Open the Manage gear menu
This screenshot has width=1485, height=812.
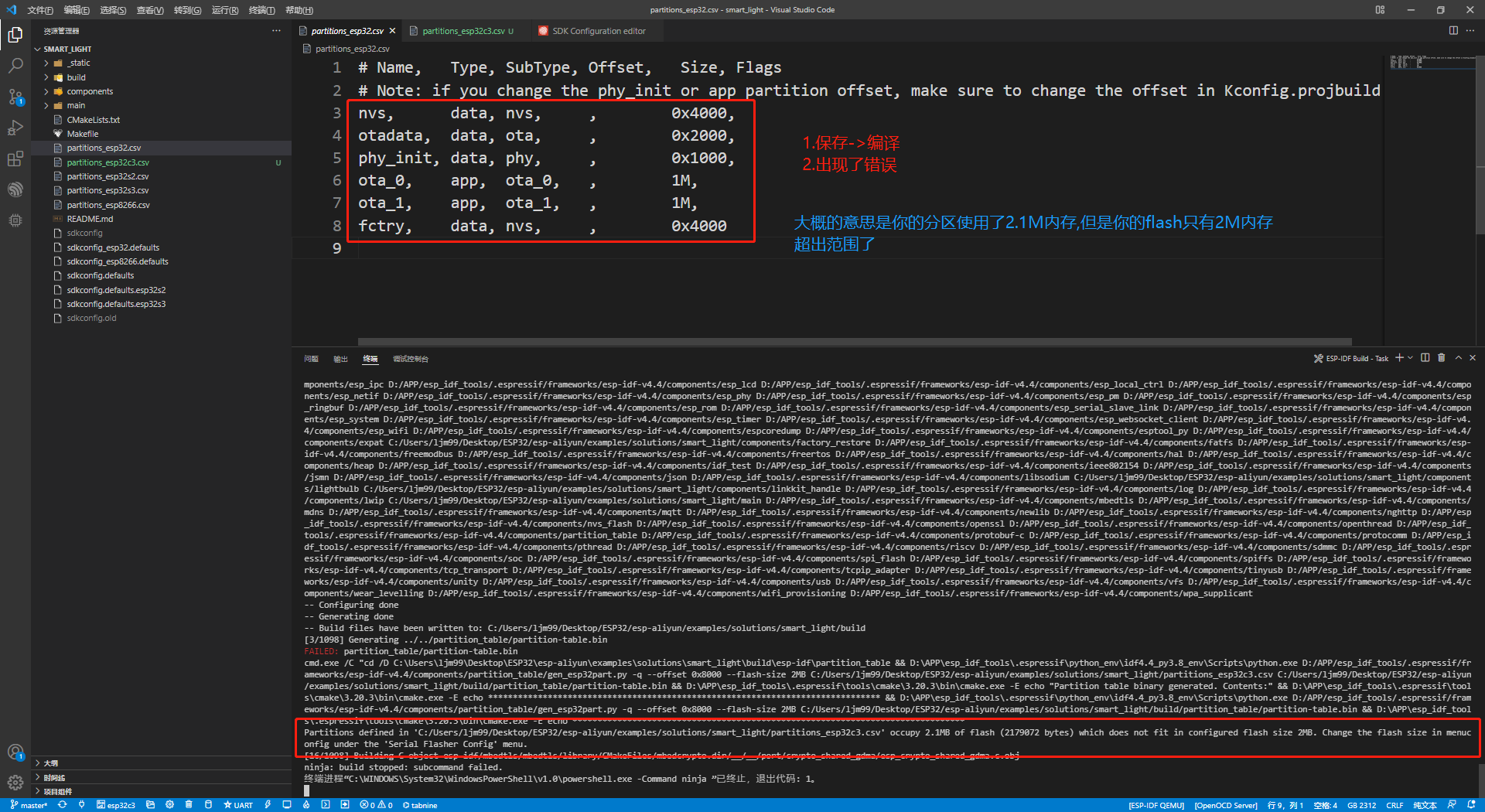click(15, 783)
